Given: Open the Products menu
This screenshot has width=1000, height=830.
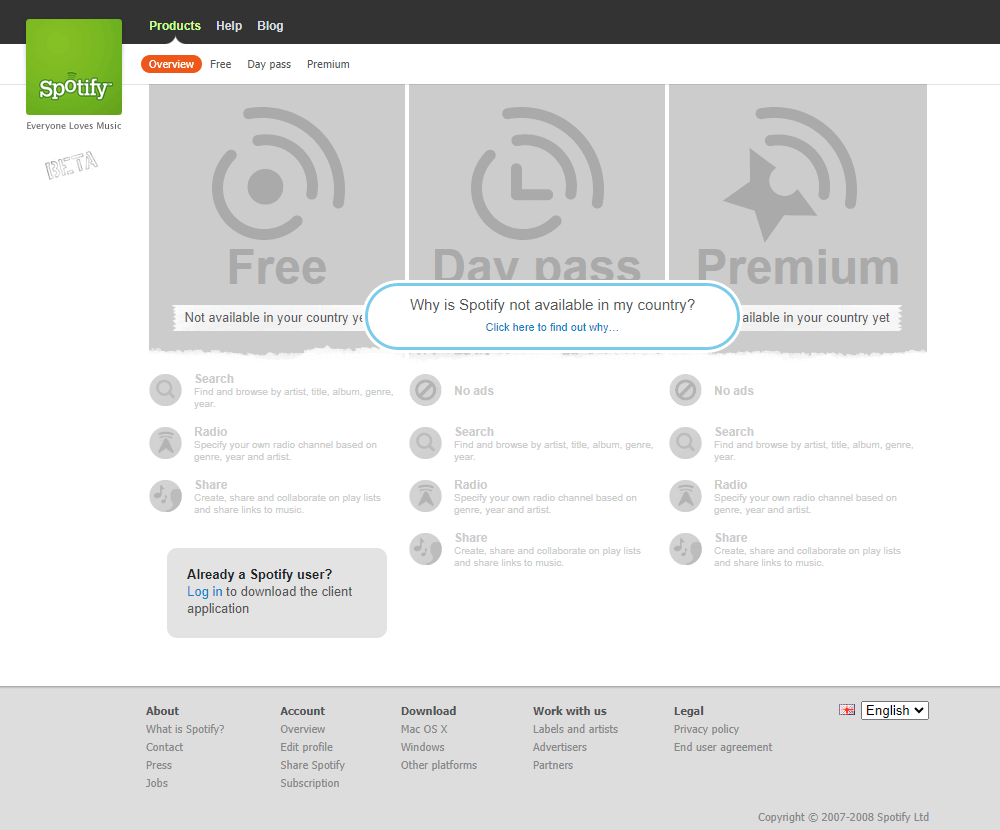Looking at the screenshot, I should point(175,26).
